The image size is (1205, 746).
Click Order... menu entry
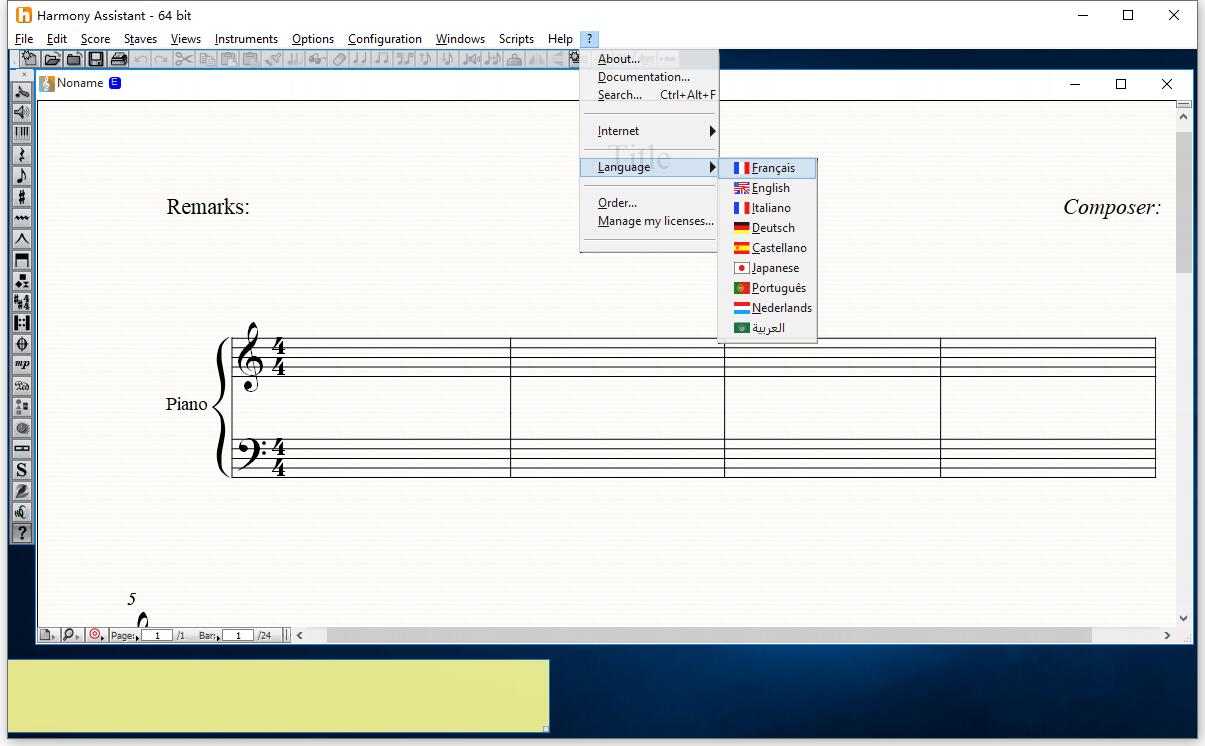click(649, 203)
